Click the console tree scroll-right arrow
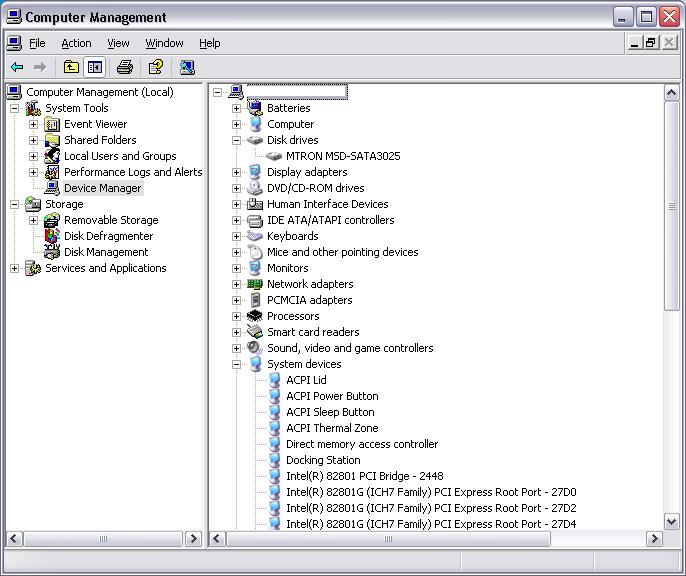This screenshot has height=576, width=686. (x=193, y=539)
